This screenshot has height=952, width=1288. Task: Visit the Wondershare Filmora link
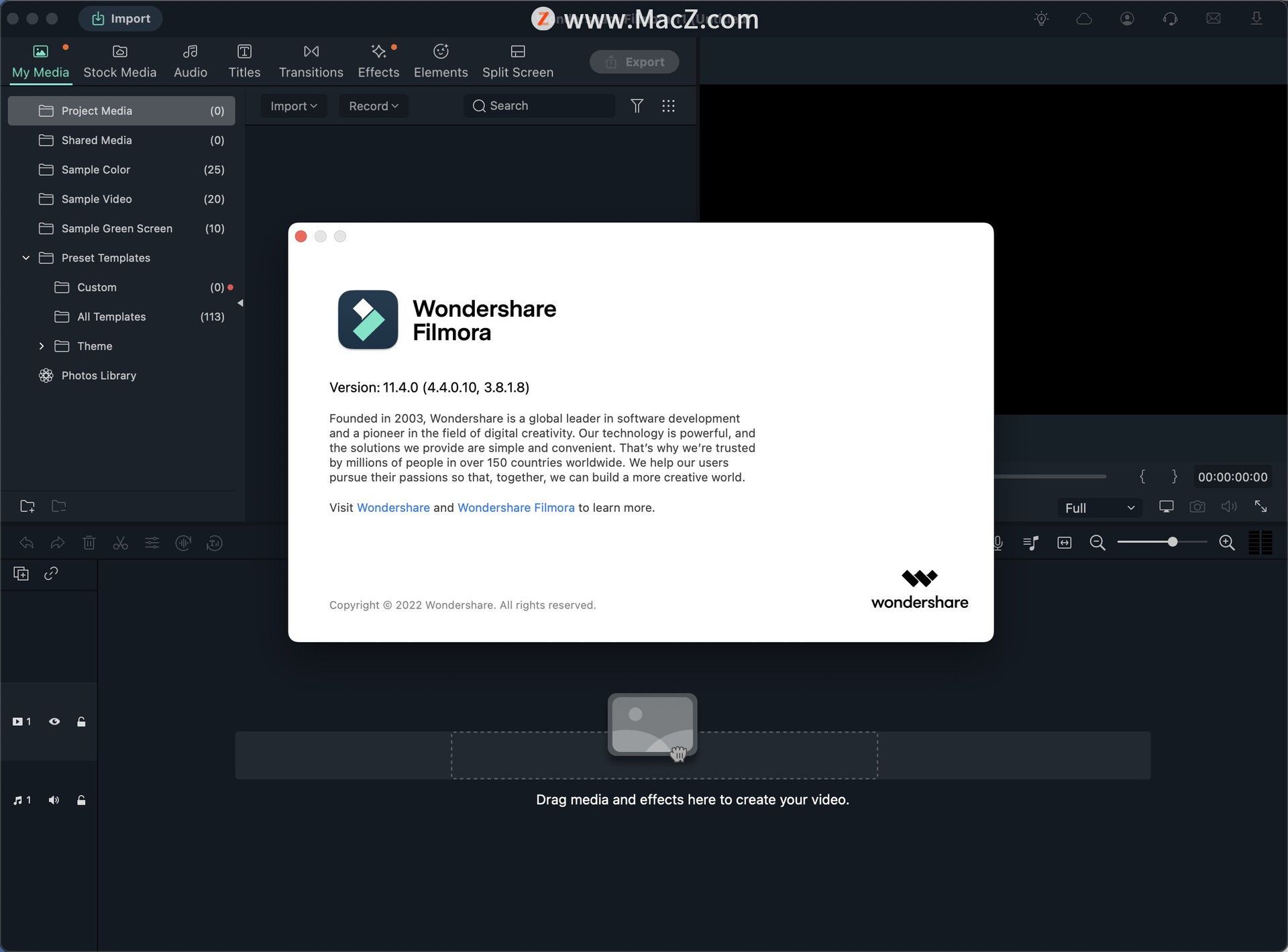(516, 507)
